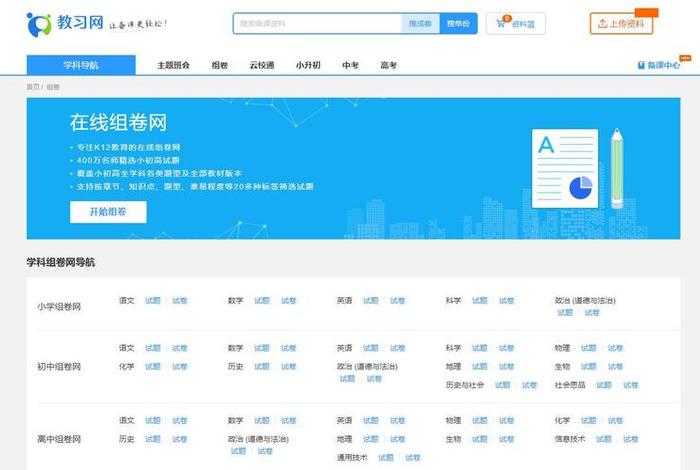The image size is (700, 470).
Task: Open 高中 政治(道德与法治) 试卷 link
Action: (265, 451)
